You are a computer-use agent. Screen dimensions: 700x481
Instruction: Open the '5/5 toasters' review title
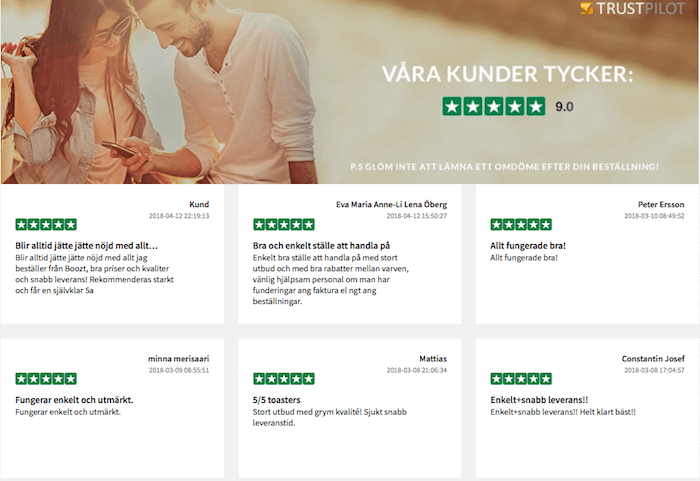[277, 400]
